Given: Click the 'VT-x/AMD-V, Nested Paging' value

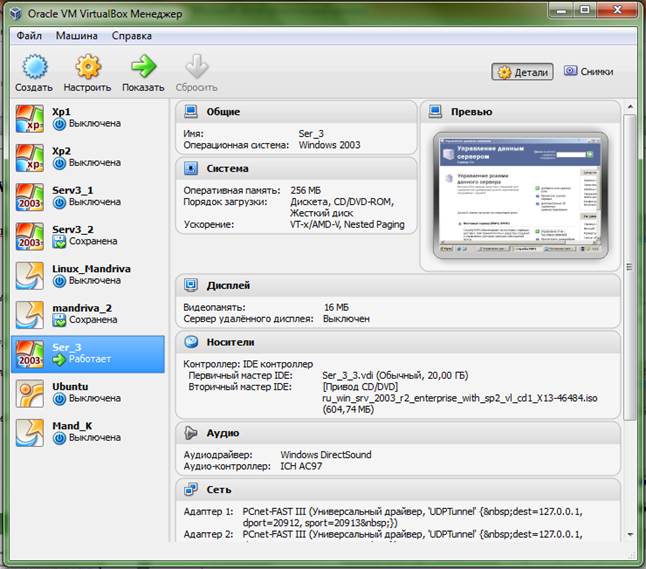Looking at the screenshot, I should 347,225.
